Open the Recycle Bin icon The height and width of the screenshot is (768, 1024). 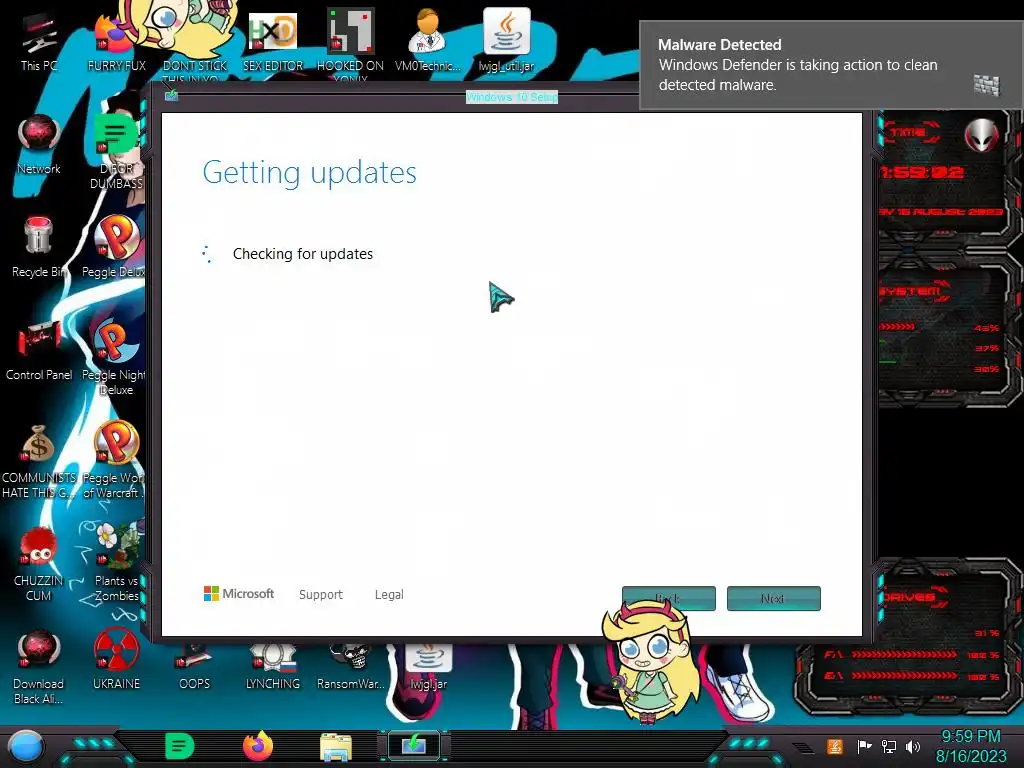[39, 248]
